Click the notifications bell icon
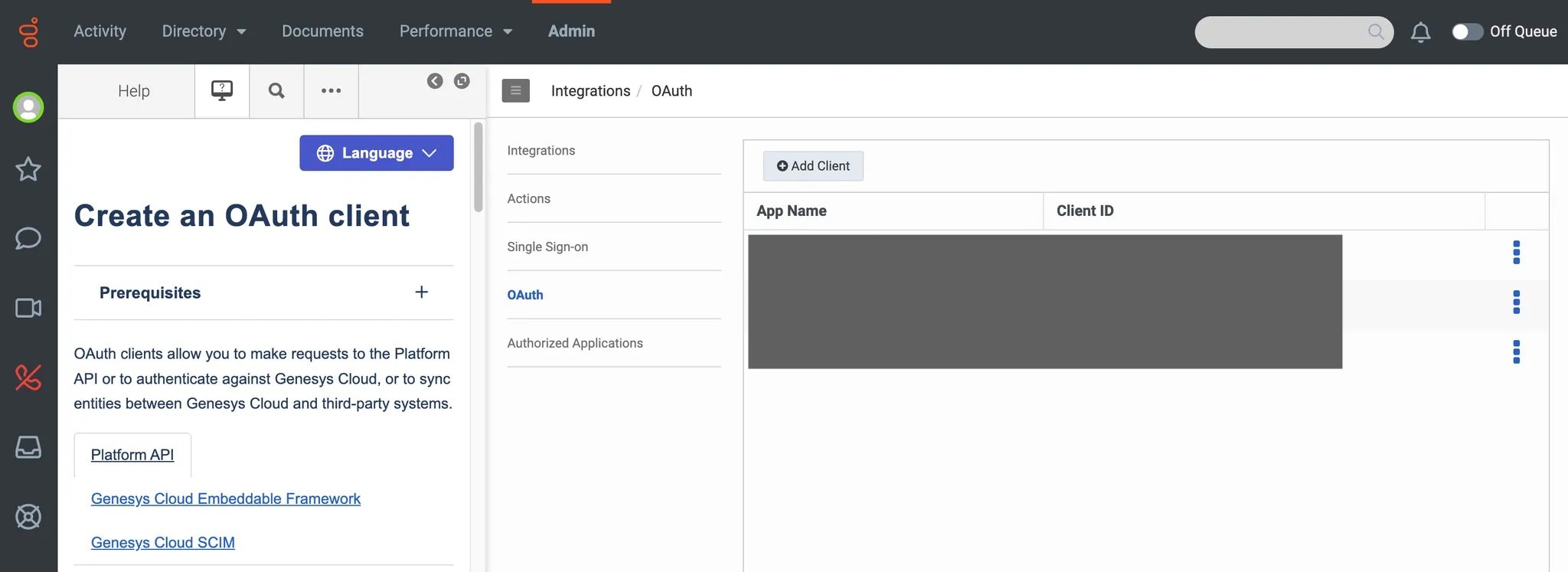Viewport: 1568px width, 572px height. pyautogui.click(x=1420, y=32)
